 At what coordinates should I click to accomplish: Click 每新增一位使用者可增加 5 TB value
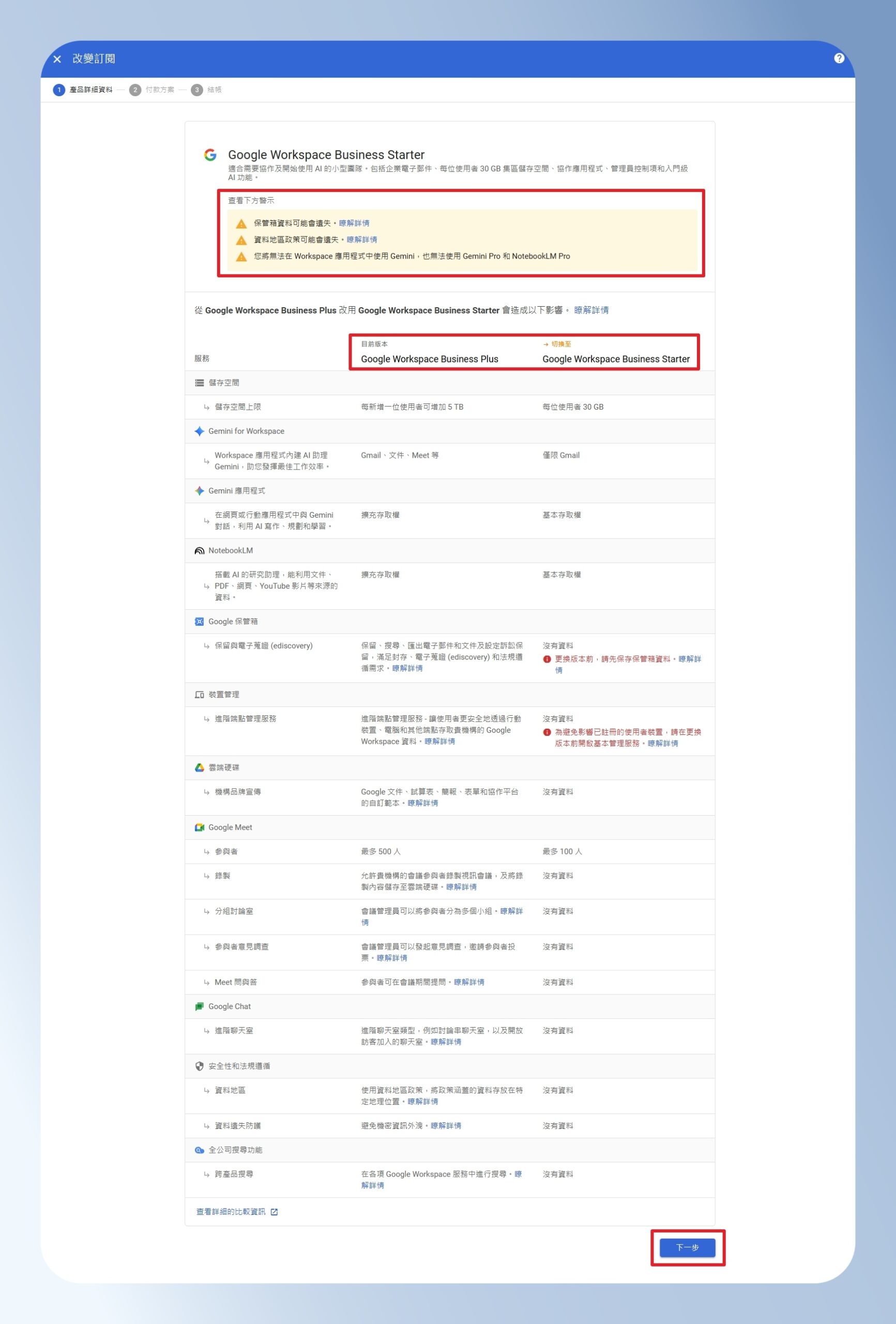pyautogui.click(x=413, y=407)
